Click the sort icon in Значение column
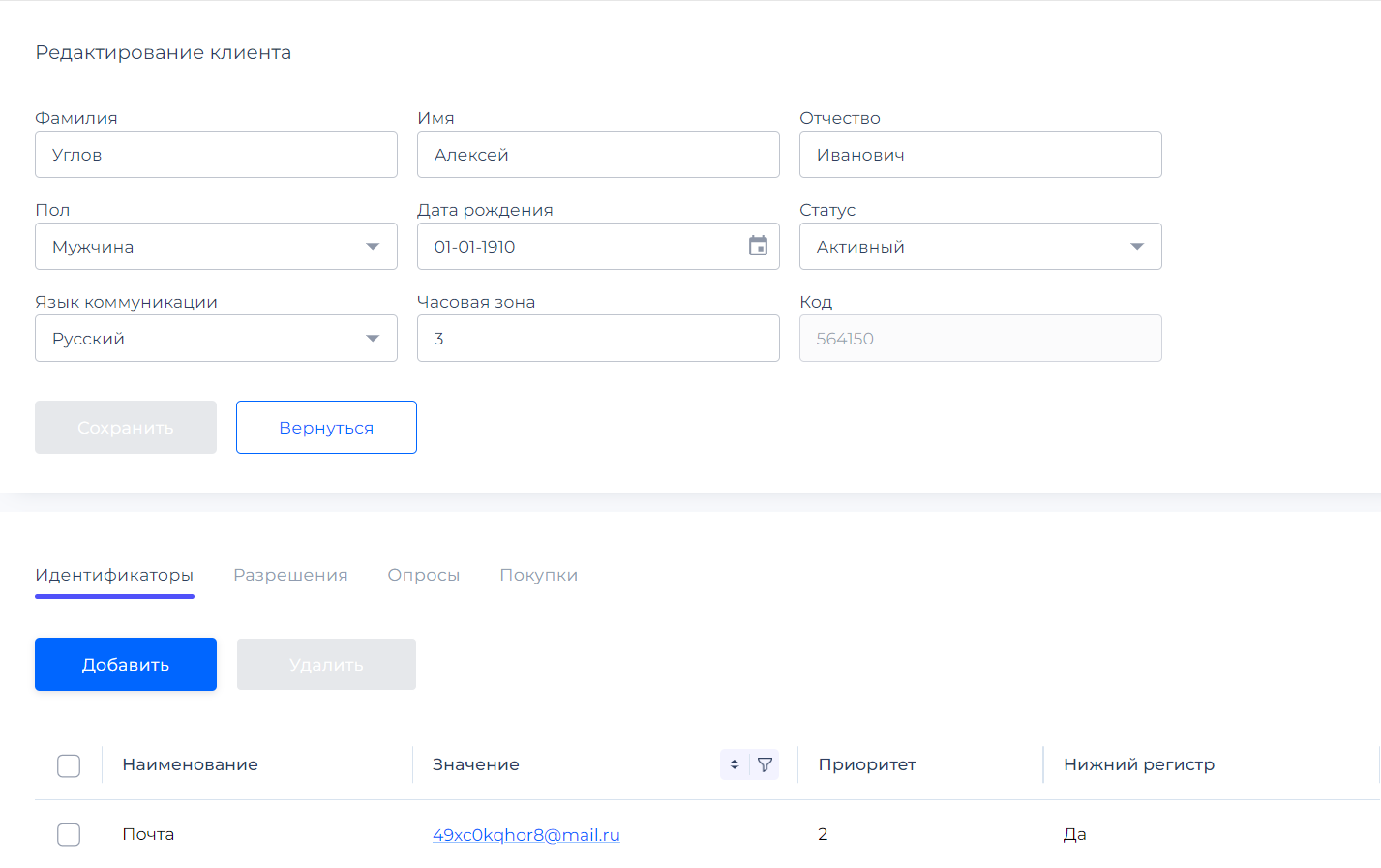 click(735, 764)
